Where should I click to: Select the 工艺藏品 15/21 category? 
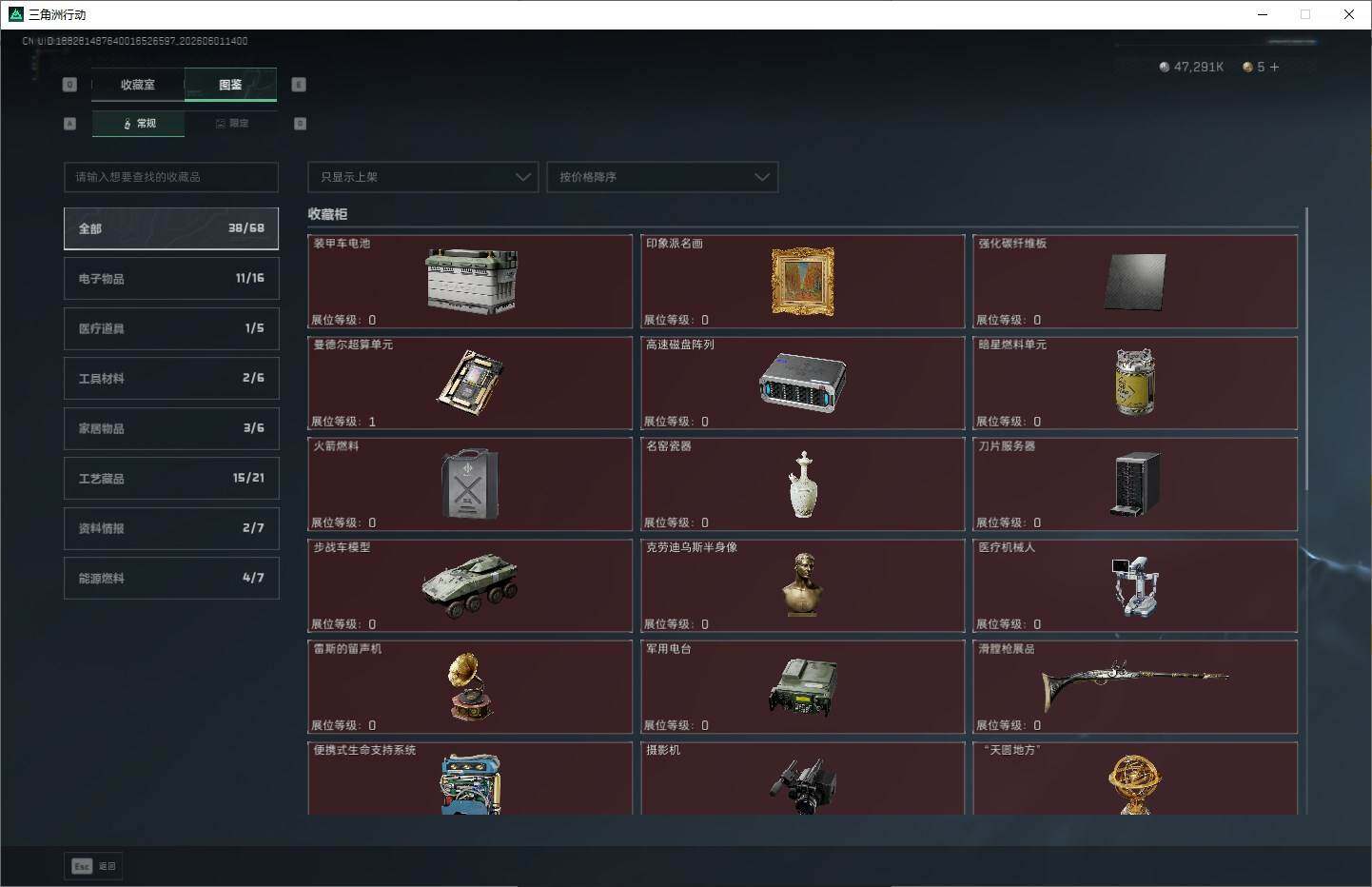tap(171, 479)
